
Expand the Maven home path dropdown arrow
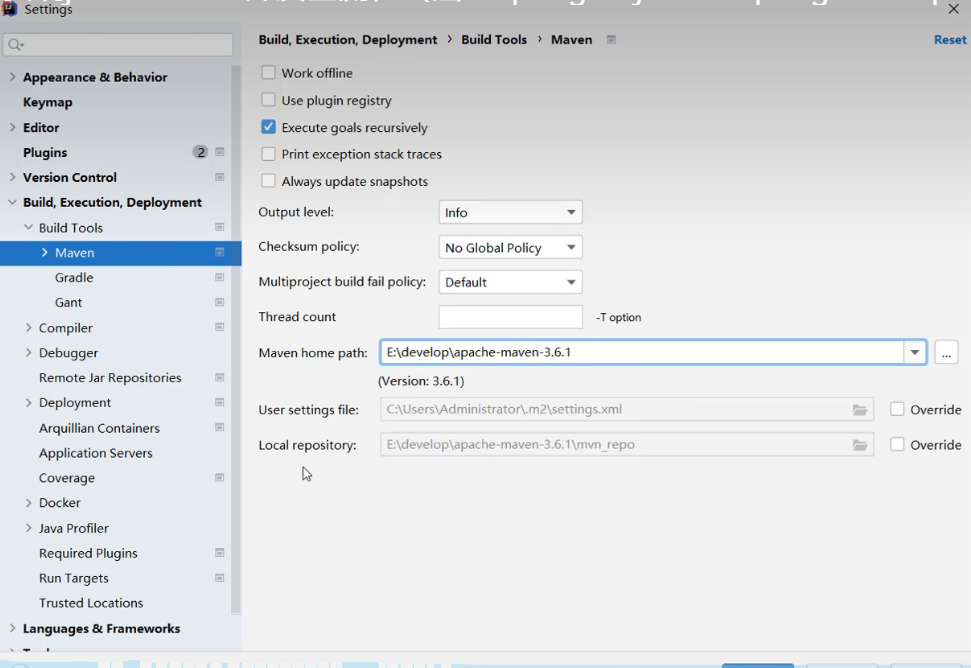(914, 352)
